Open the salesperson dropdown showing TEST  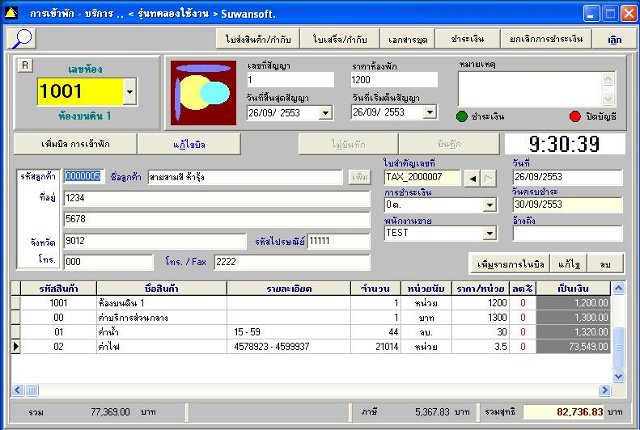[x=489, y=233]
